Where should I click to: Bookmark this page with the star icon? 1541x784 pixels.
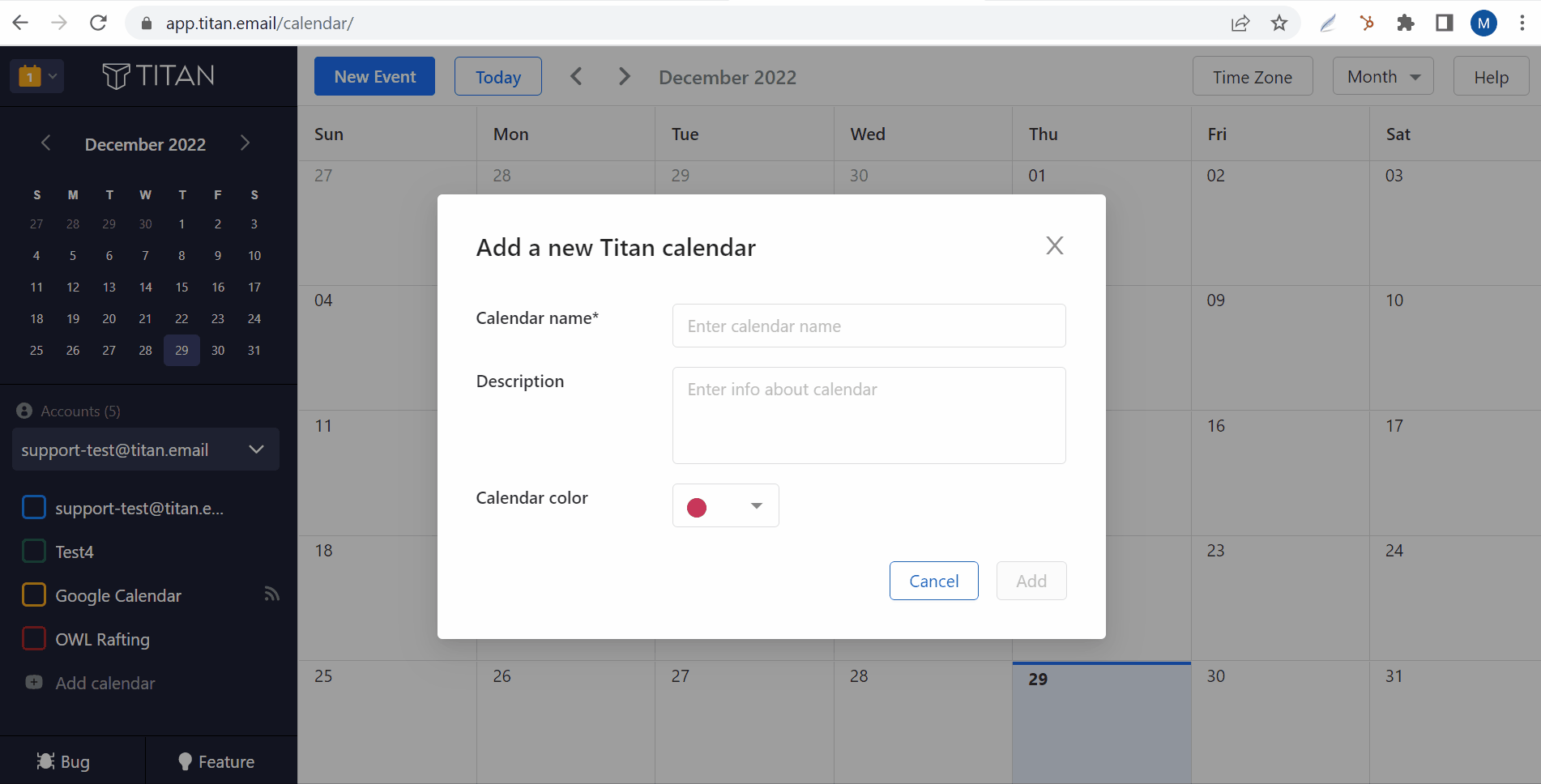coord(1279,23)
